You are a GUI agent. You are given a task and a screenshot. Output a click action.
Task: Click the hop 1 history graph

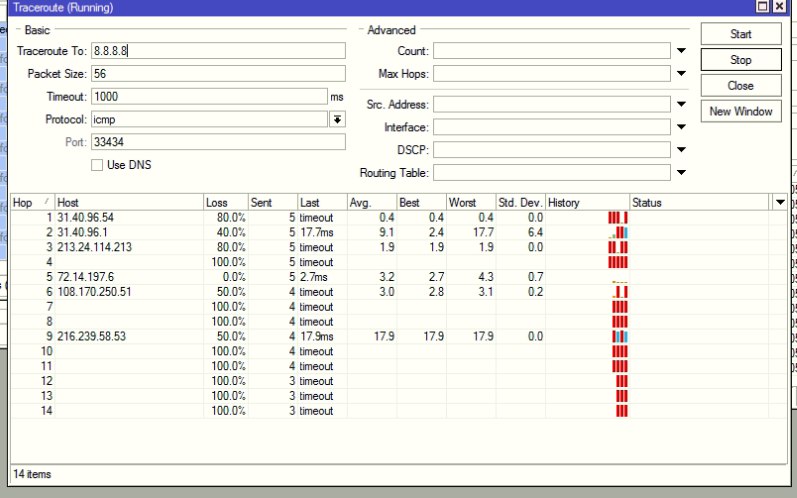tap(618, 217)
